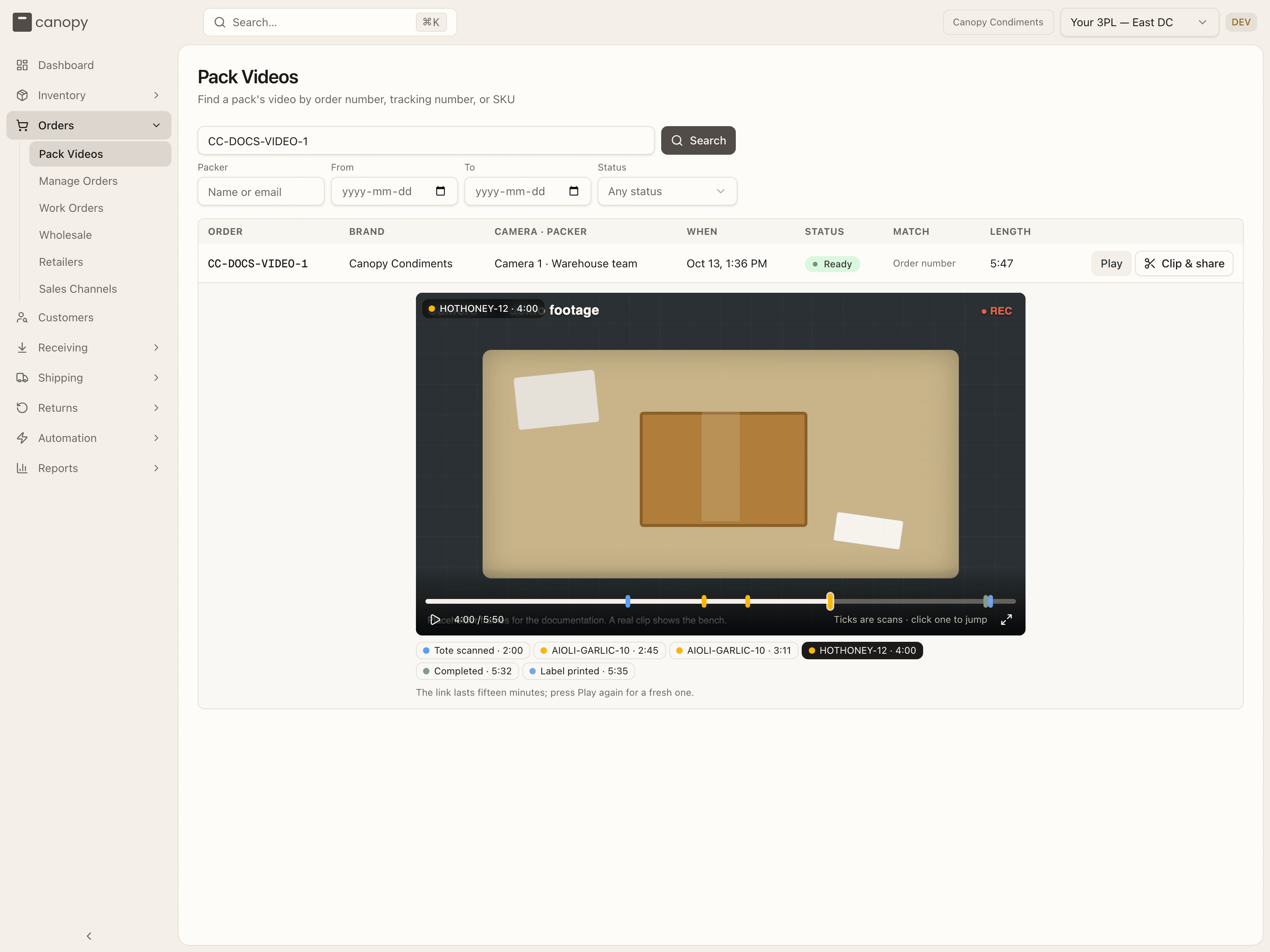Select Pack Videos in sidebar
1270x952 pixels.
click(100, 154)
